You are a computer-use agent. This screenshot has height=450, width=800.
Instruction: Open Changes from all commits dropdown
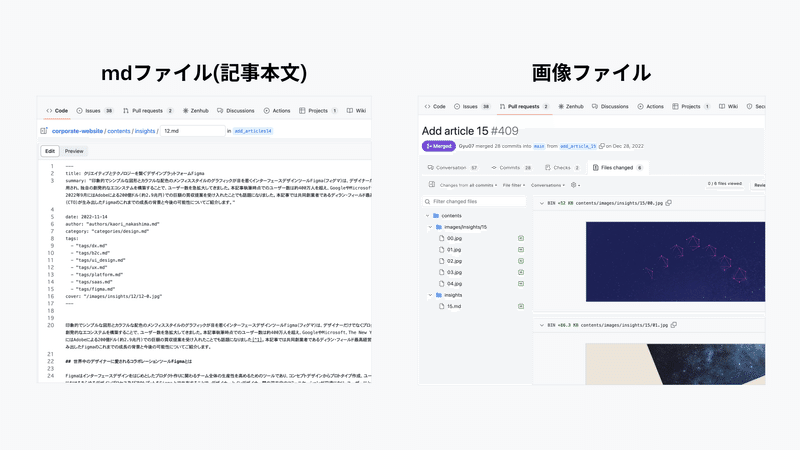pyautogui.click(x=468, y=185)
